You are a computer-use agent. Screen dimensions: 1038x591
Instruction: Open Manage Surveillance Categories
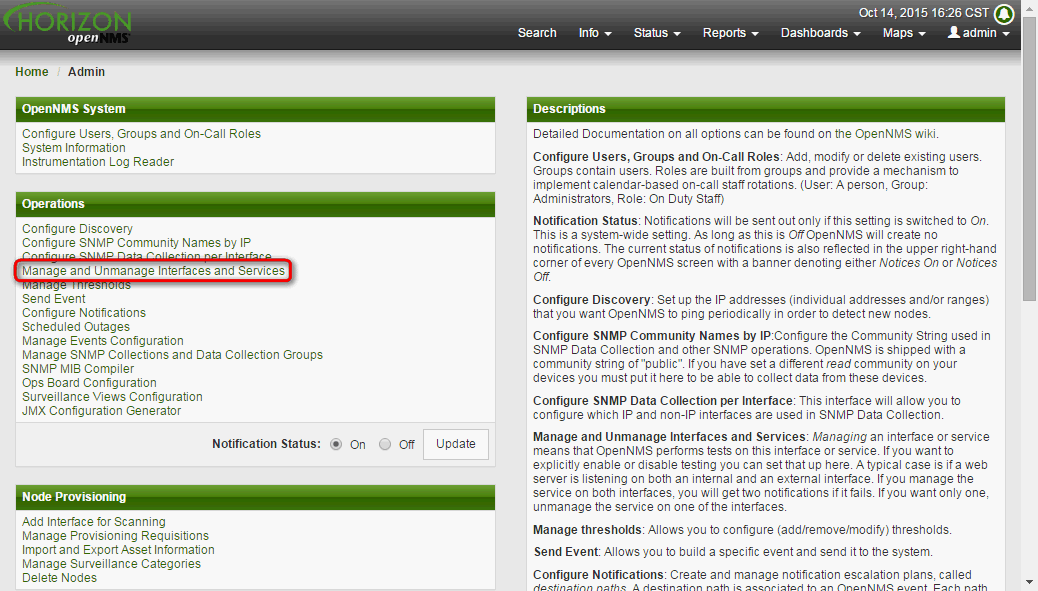111,563
